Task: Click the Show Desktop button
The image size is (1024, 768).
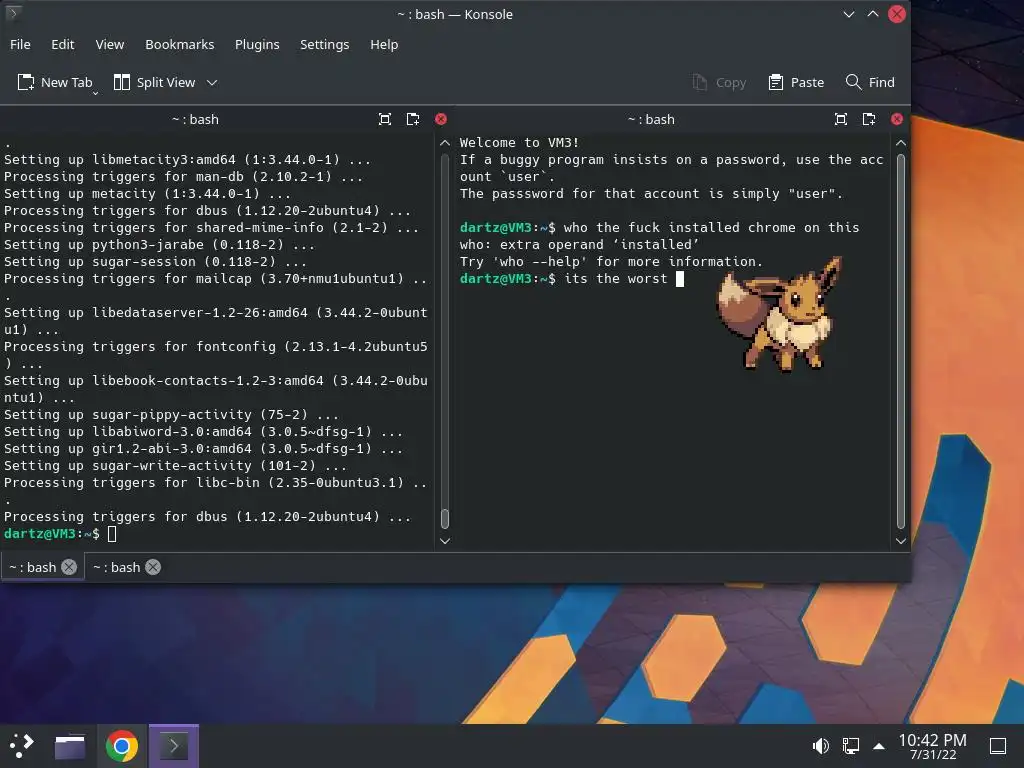Action: pyautogui.click(x=998, y=746)
